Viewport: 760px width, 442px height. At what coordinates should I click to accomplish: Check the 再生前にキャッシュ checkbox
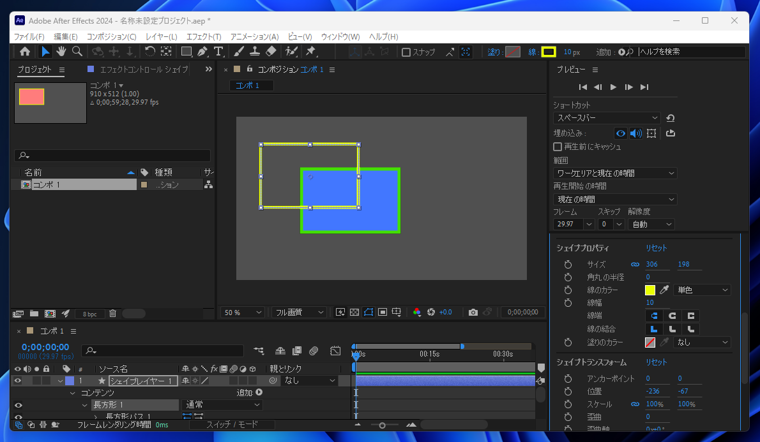pyautogui.click(x=558, y=147)
